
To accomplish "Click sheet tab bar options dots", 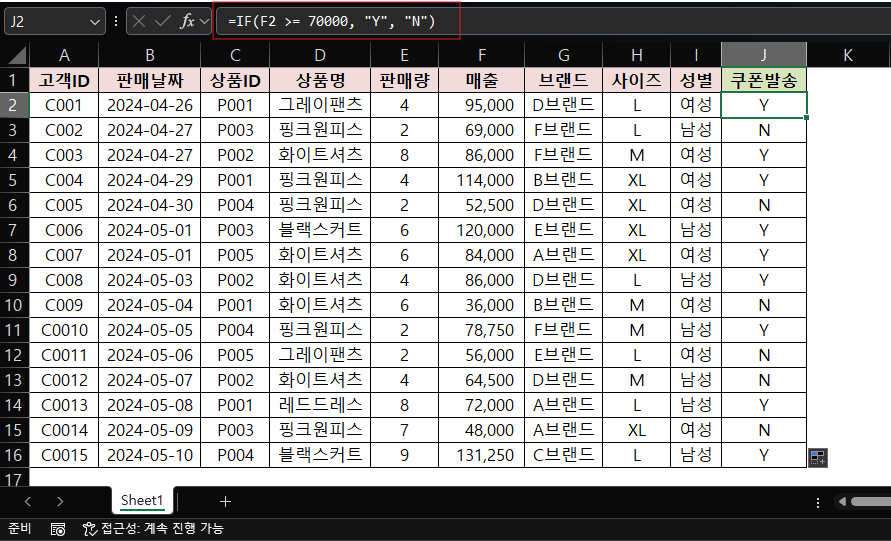I will click(x=818, y=502).
